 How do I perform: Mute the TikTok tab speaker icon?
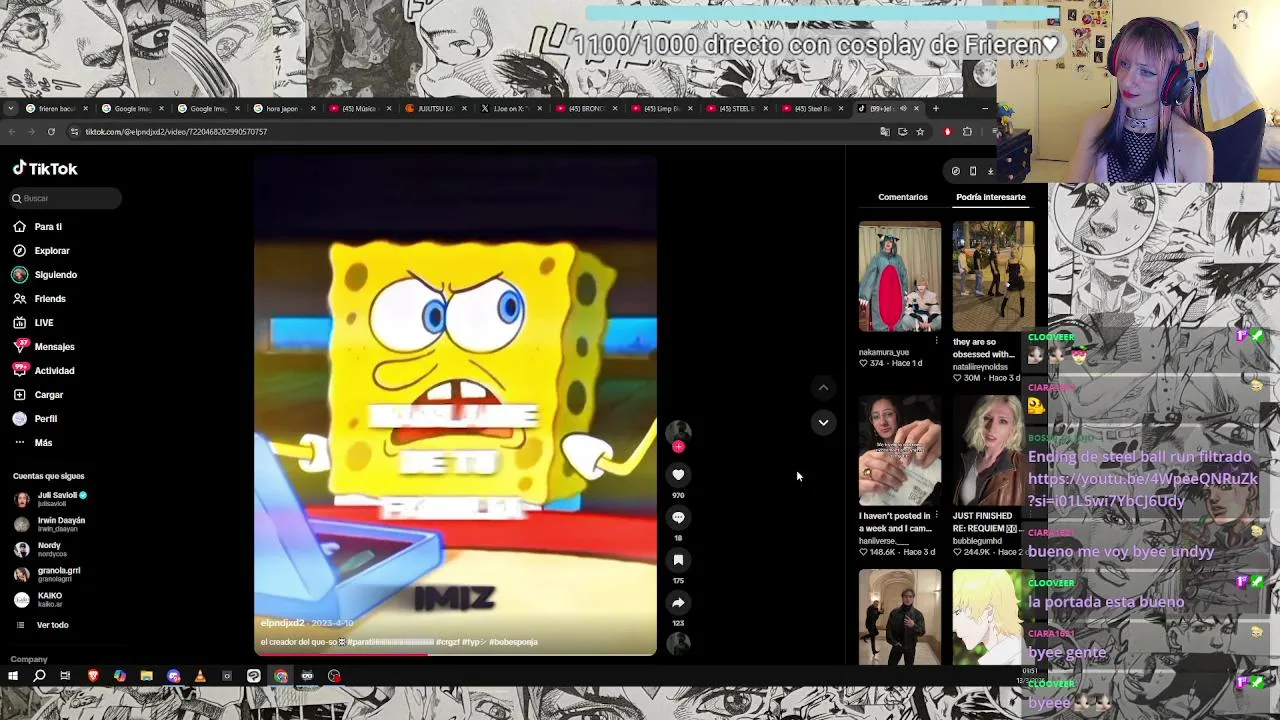pos(903,108)
